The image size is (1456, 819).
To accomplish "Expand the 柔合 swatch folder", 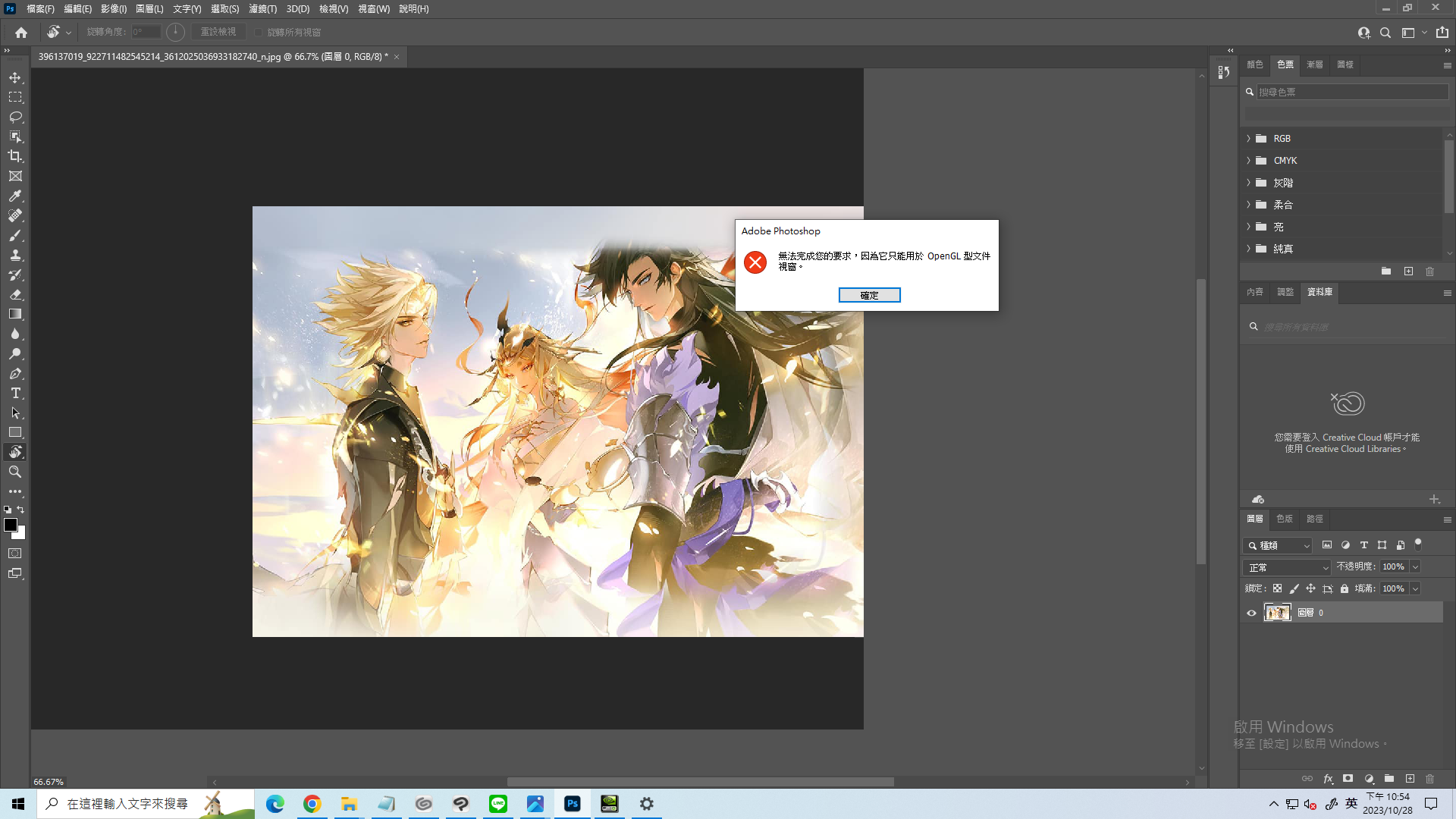I will (1248, 205).
